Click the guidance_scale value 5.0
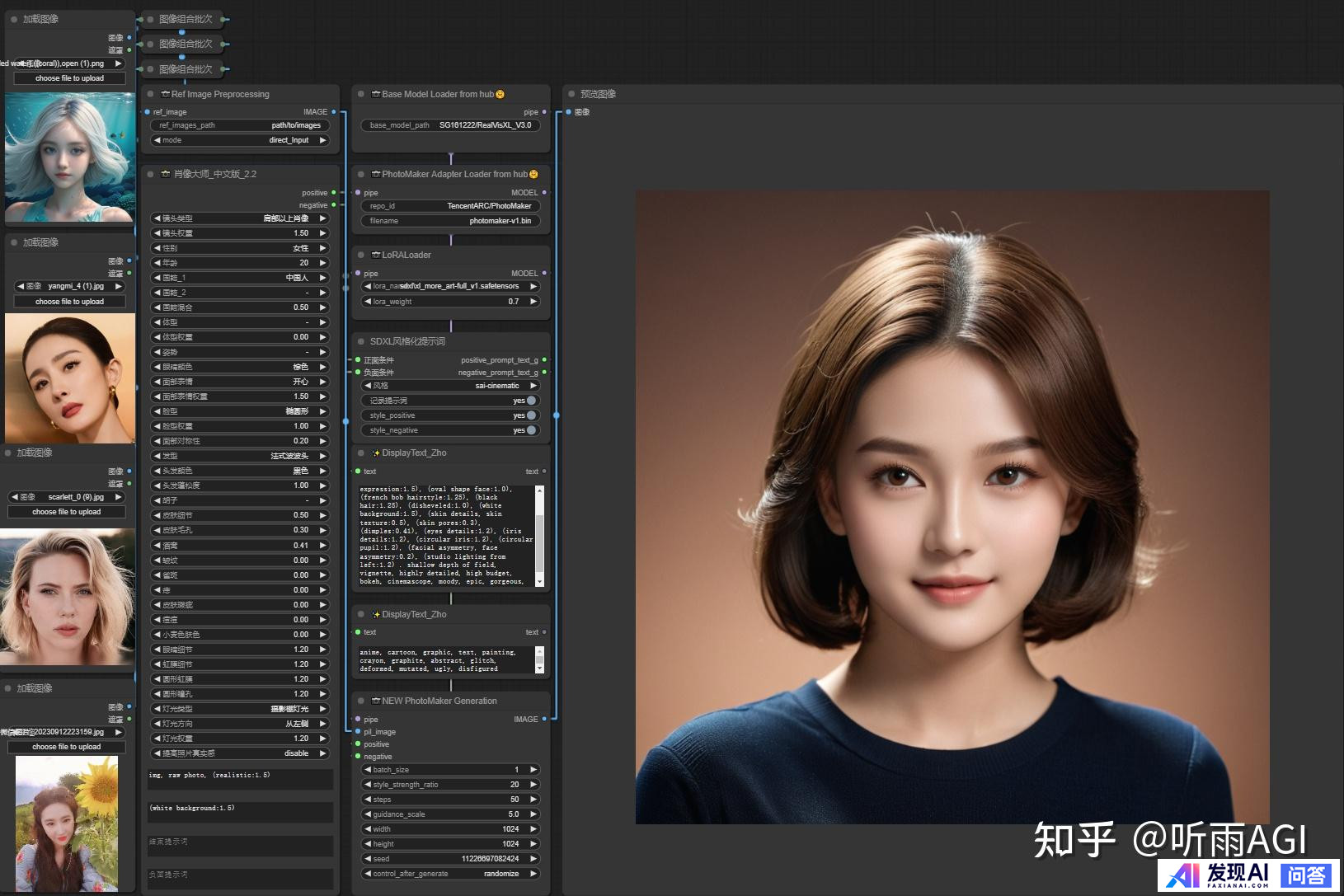This screenshot has height=896, width=1344. coord(514,814)
